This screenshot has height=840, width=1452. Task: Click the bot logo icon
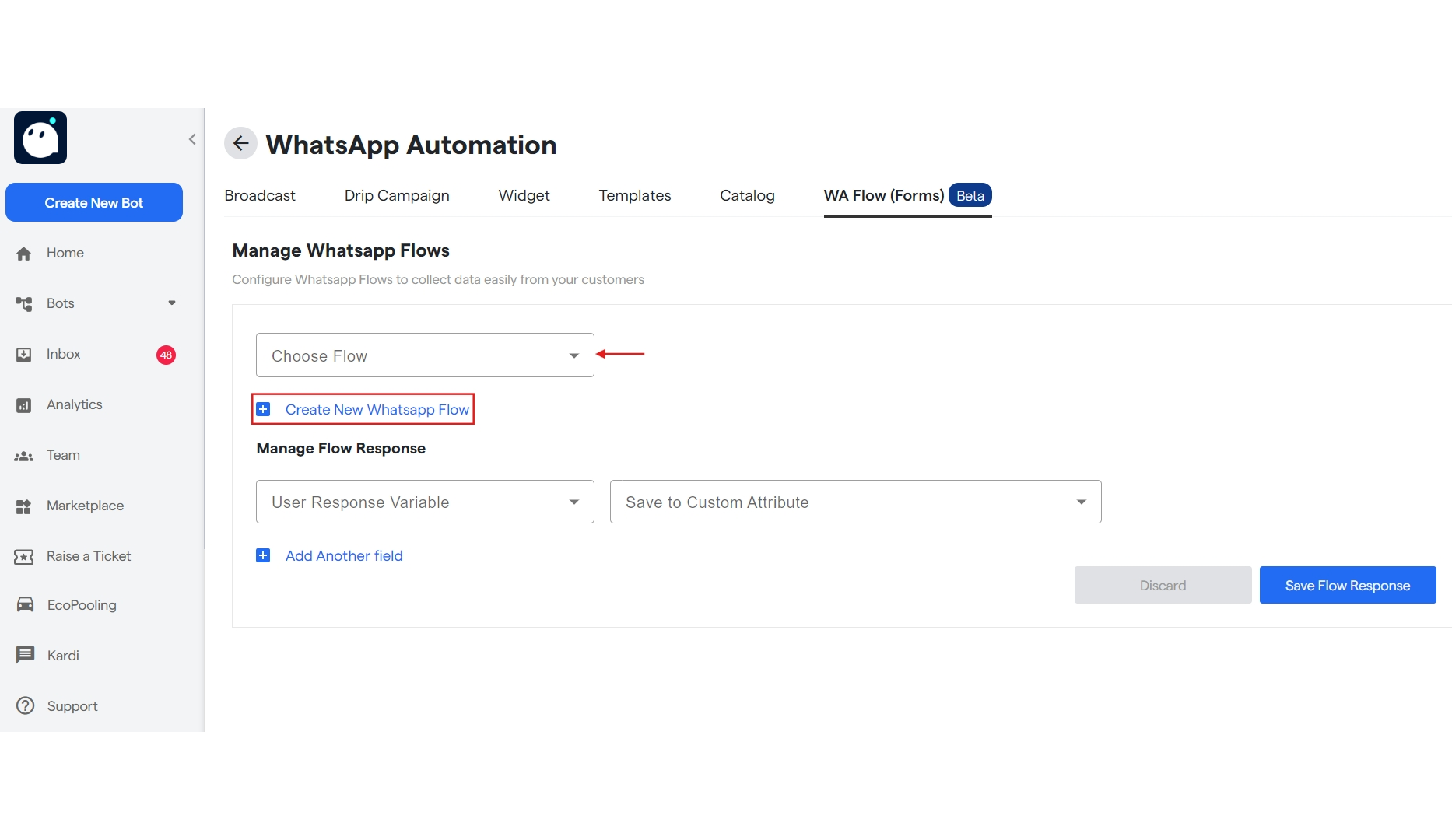coord(40,138)
